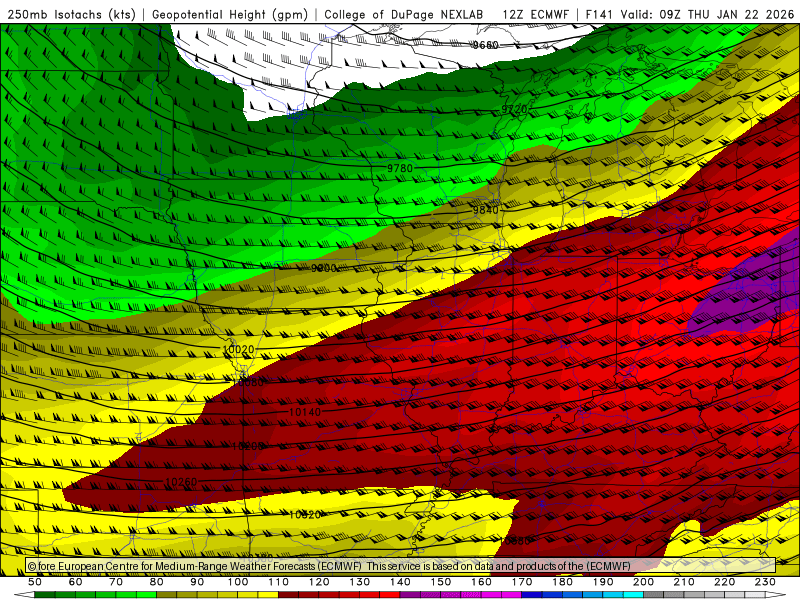Viewport: 800px width, 600px height.
Task: Click the 10320 height contour label
Action: (x=305, y=515)
